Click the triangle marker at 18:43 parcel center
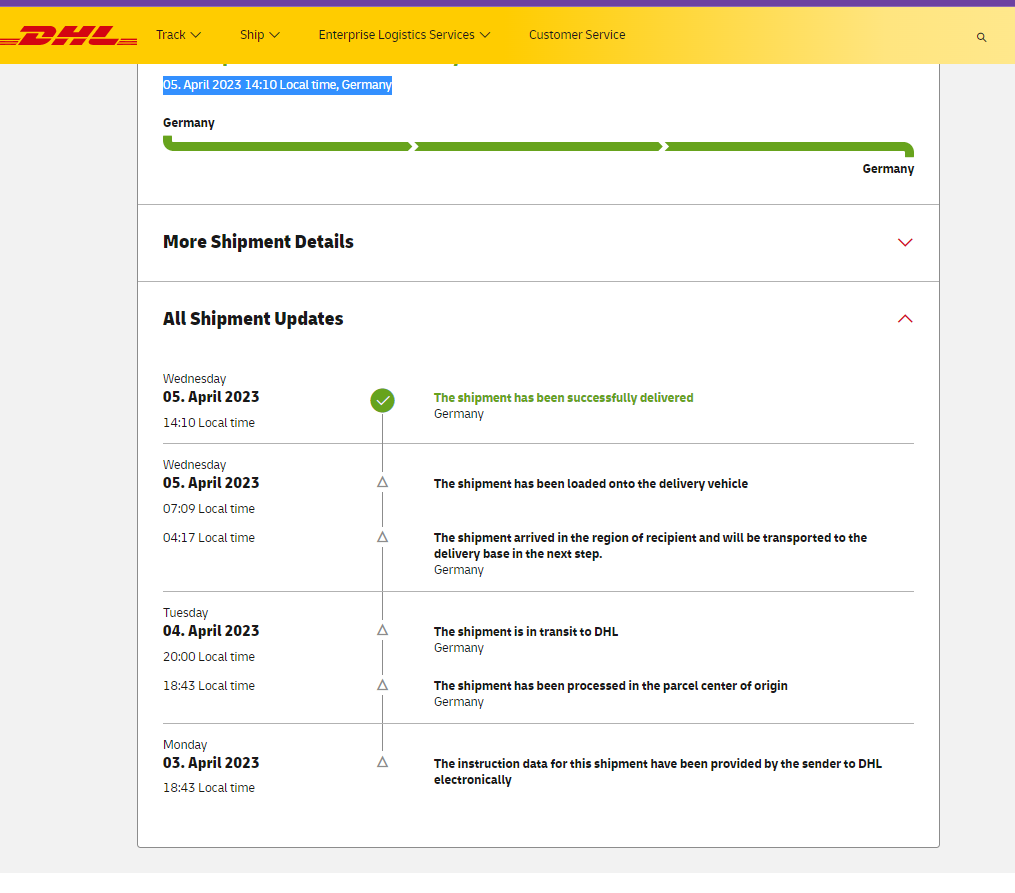The width and height of the screenshot is (1015, 893). pos(382,685)
